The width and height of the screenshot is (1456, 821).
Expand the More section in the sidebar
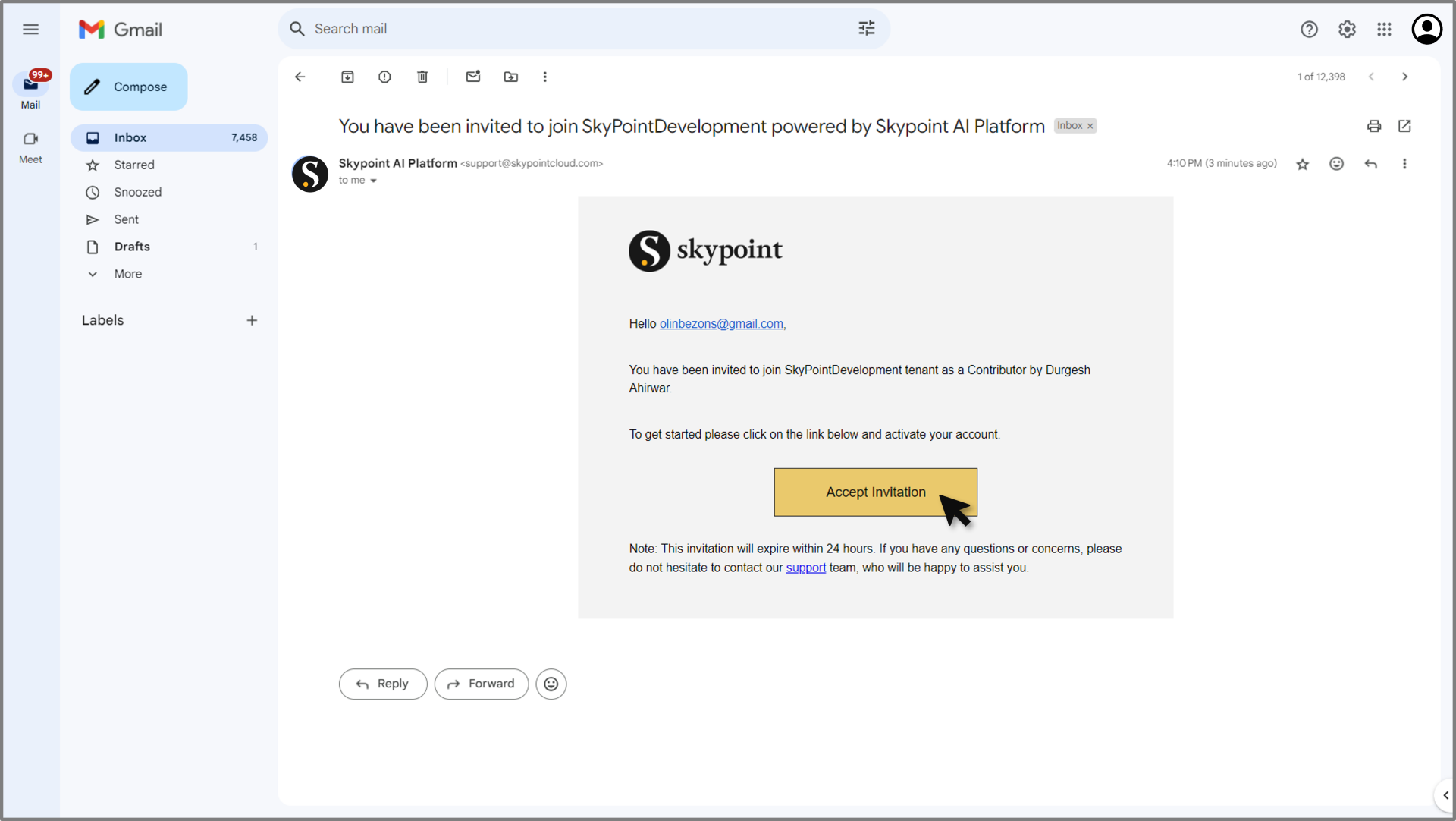coord(127,274)
